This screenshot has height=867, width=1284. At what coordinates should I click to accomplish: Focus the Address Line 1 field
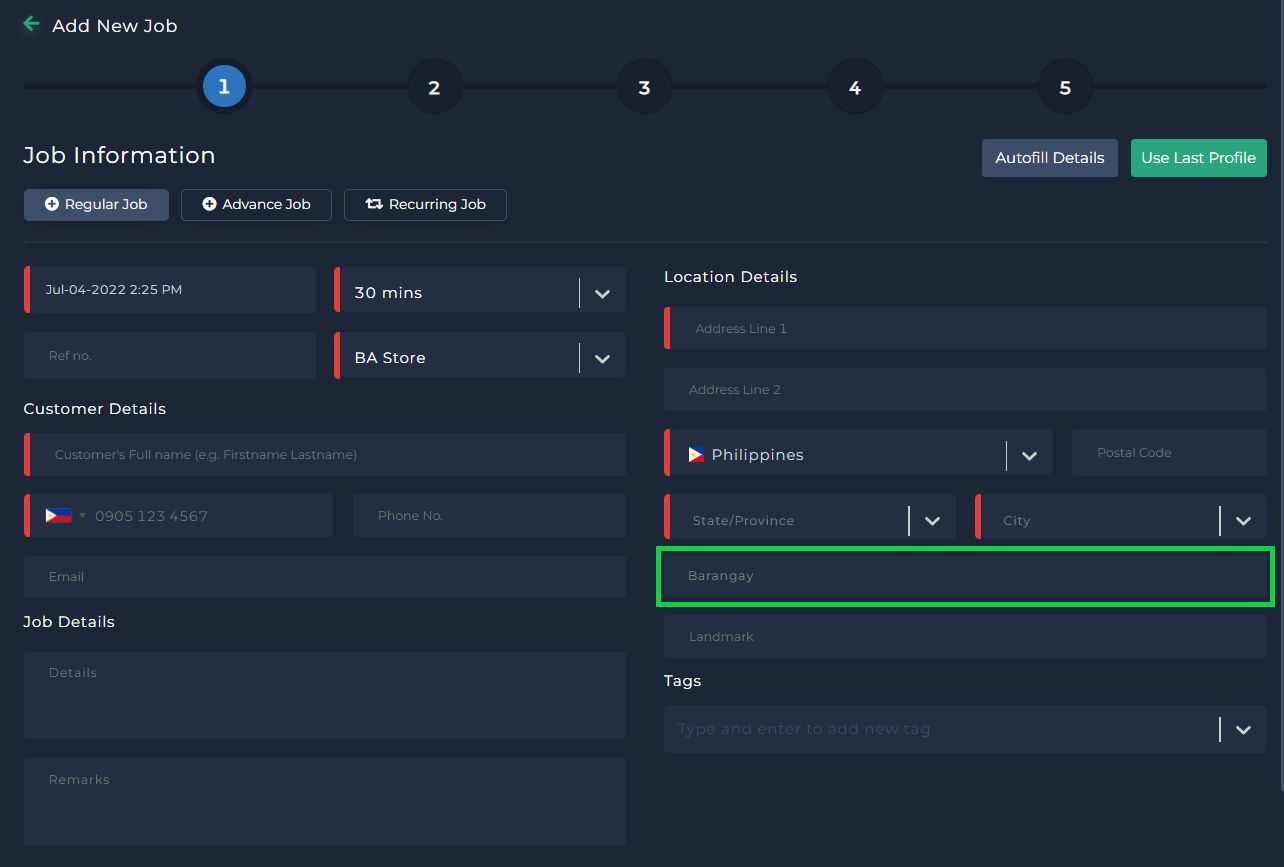pyautogui.click(x=965, y=328)
